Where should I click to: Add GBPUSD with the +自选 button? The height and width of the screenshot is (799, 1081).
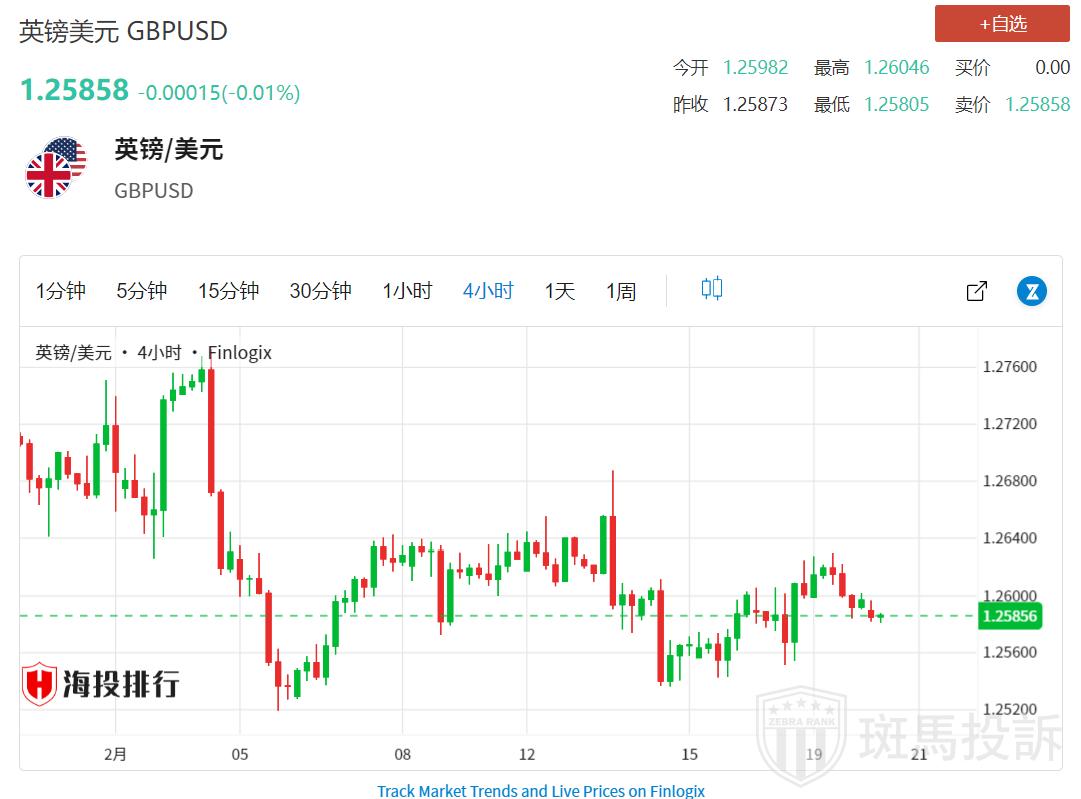click(1002, 24)
